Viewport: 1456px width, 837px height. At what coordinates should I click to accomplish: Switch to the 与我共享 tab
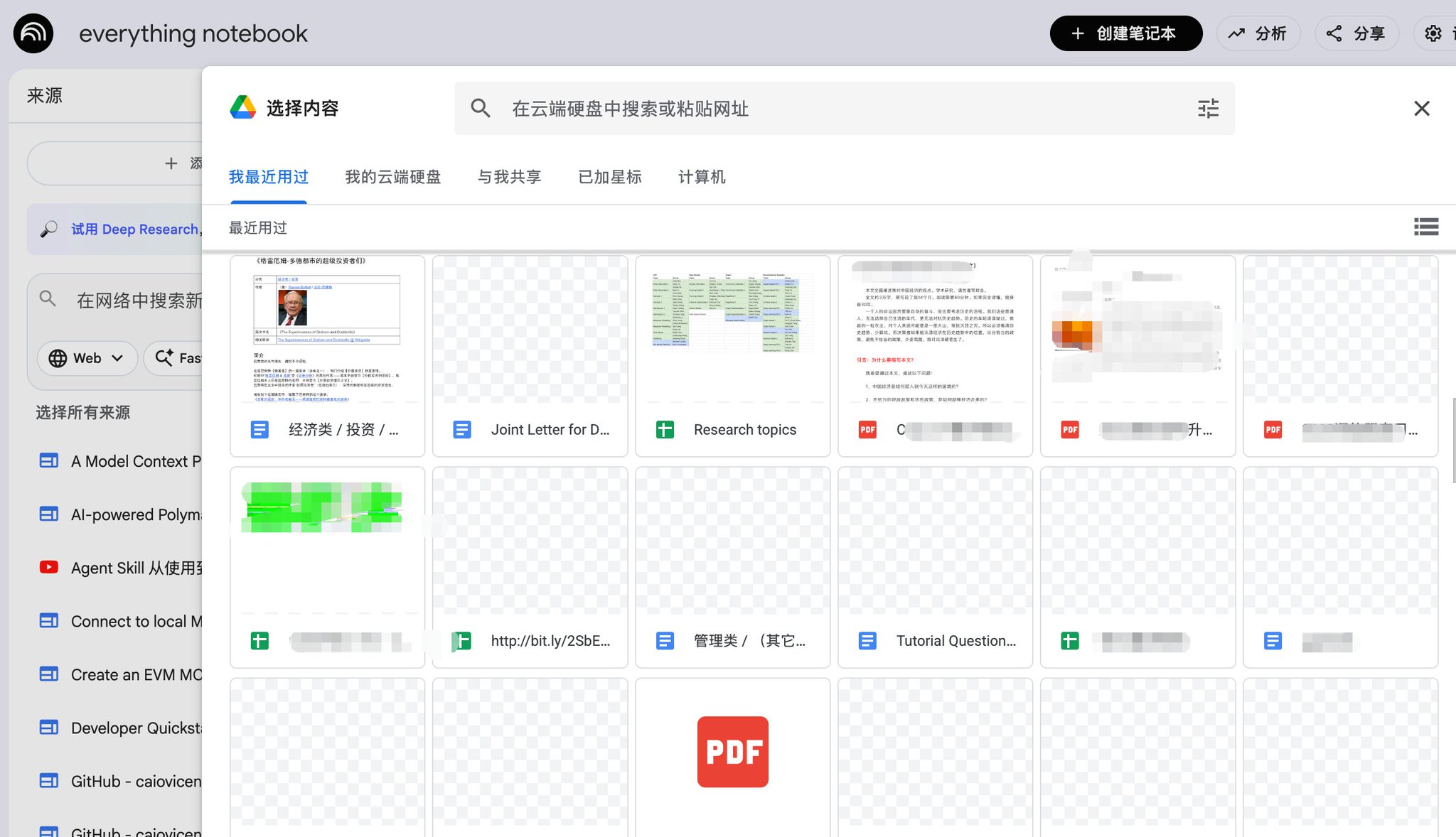[x=510, y=177]
